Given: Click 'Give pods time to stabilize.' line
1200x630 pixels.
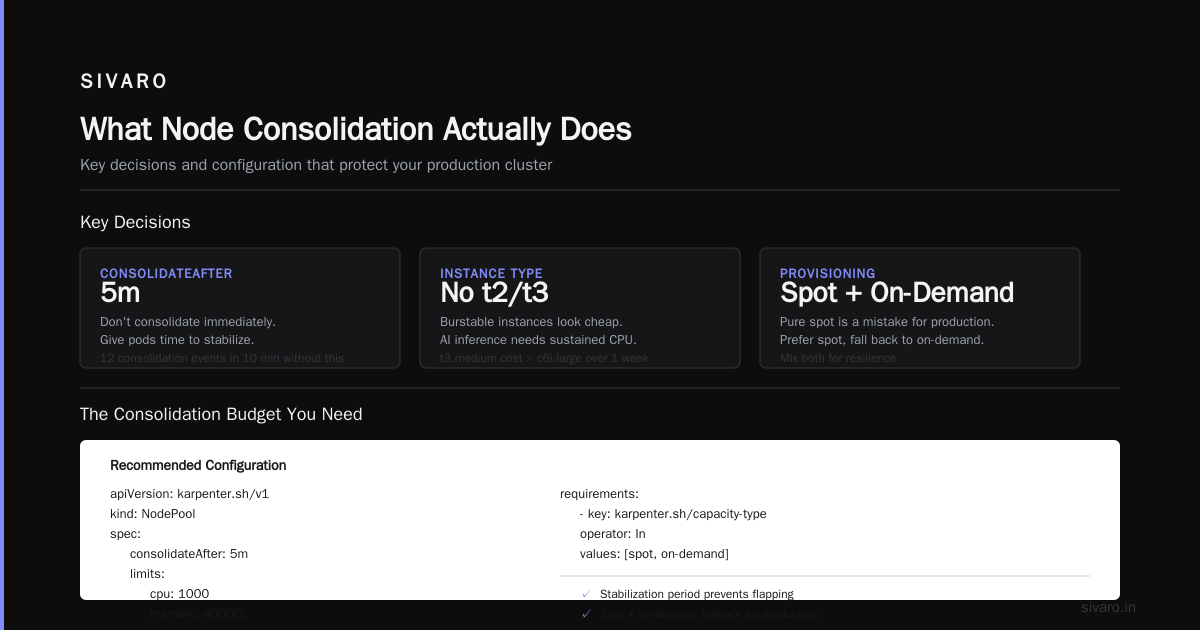Looking at the screenshot, I should (177, 340).
